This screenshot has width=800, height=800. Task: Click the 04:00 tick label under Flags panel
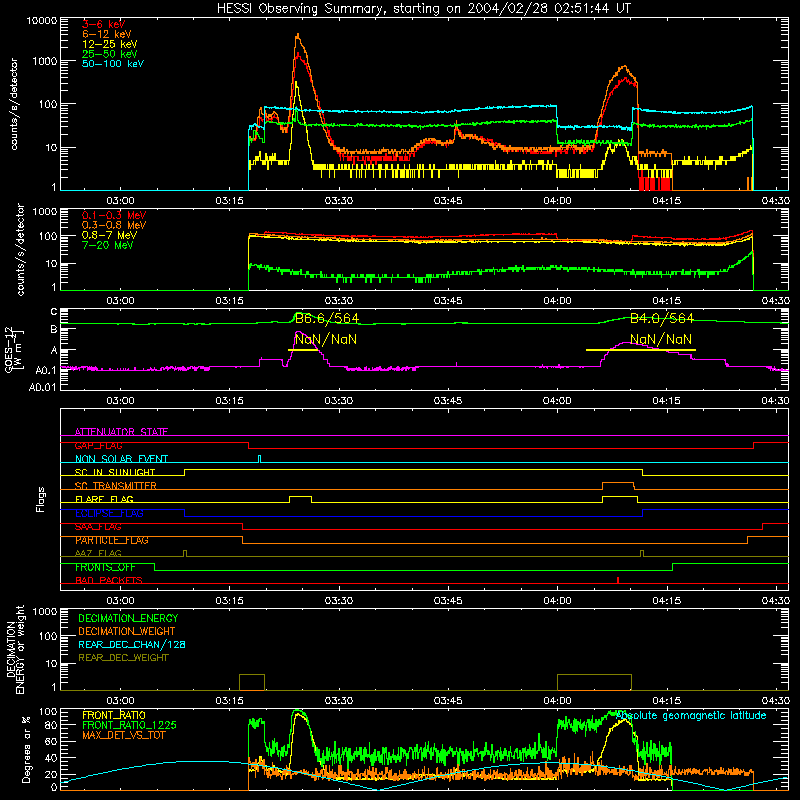pyautogui.click(x=557, y=601)
